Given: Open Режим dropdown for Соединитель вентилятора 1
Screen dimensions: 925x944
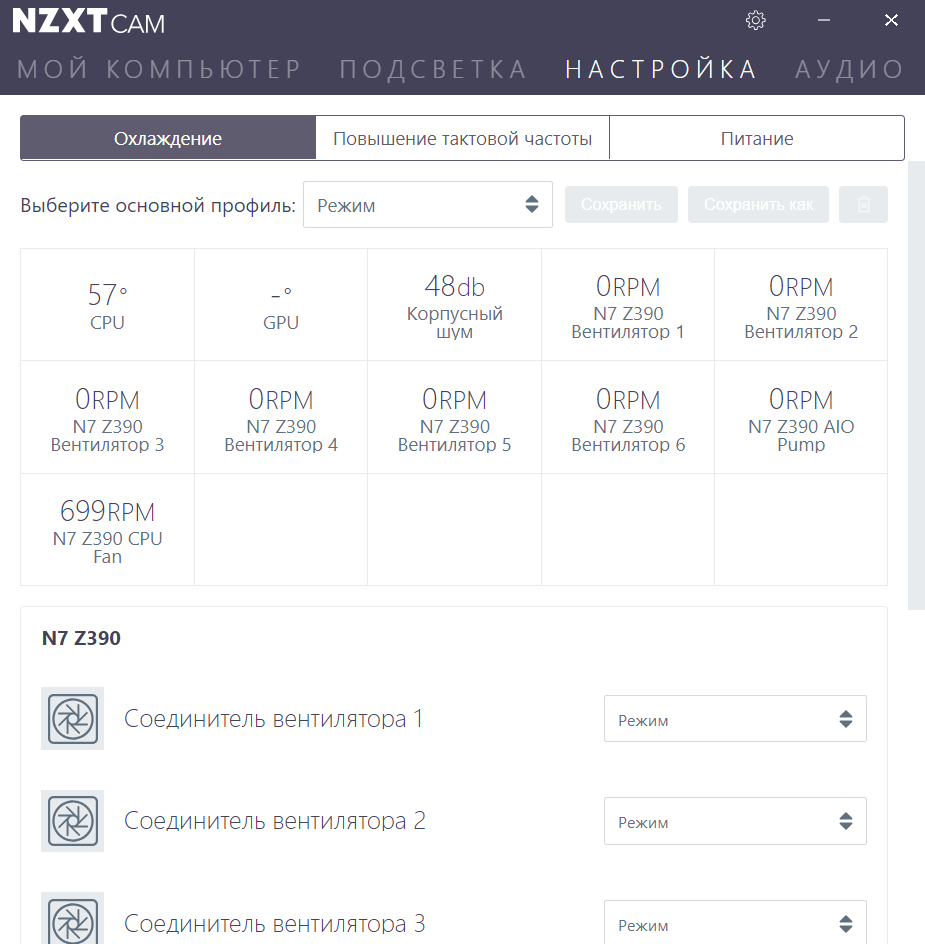Looking at the screenshot, I should click(735, 719).
